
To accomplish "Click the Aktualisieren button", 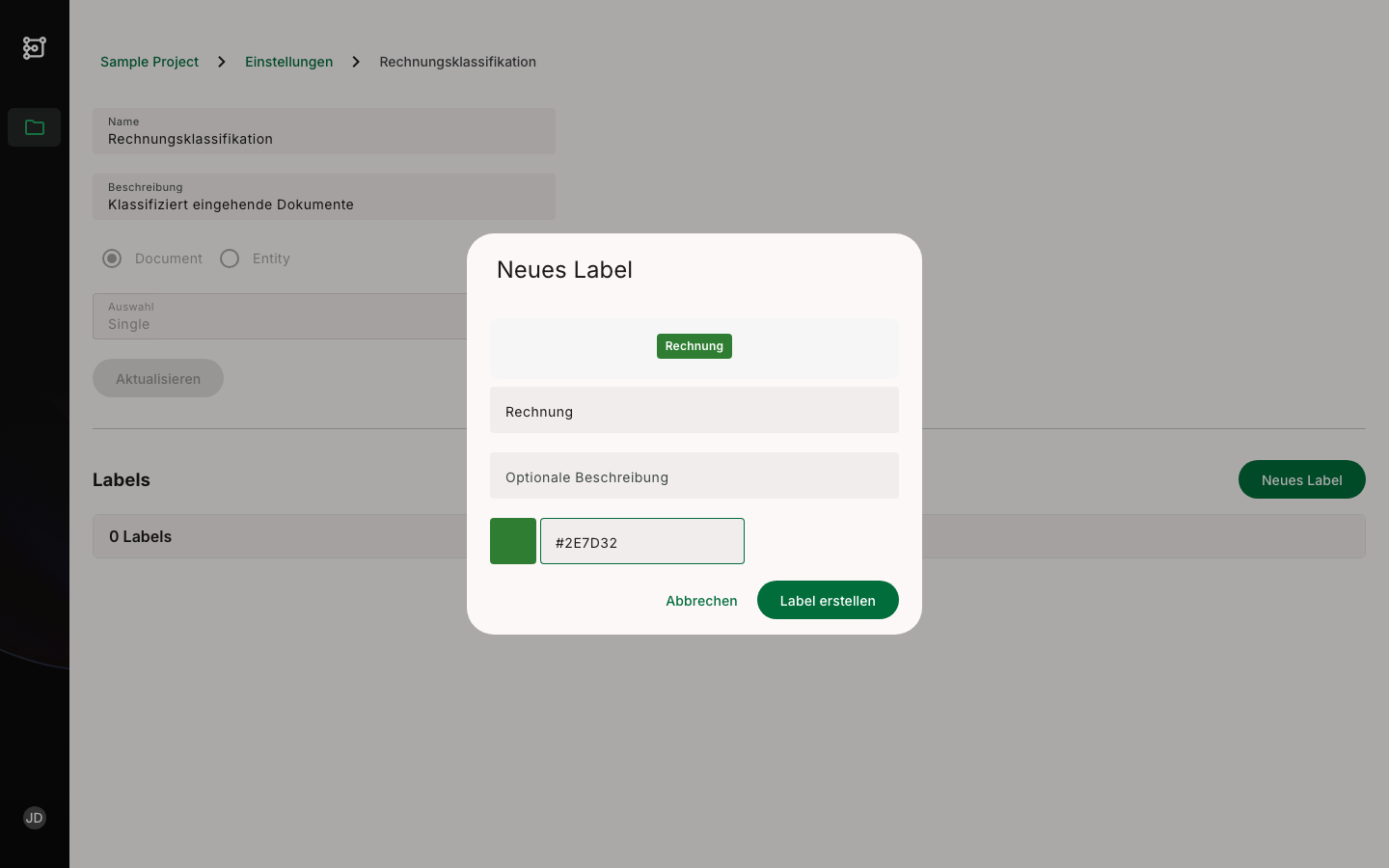I will 157,378.
